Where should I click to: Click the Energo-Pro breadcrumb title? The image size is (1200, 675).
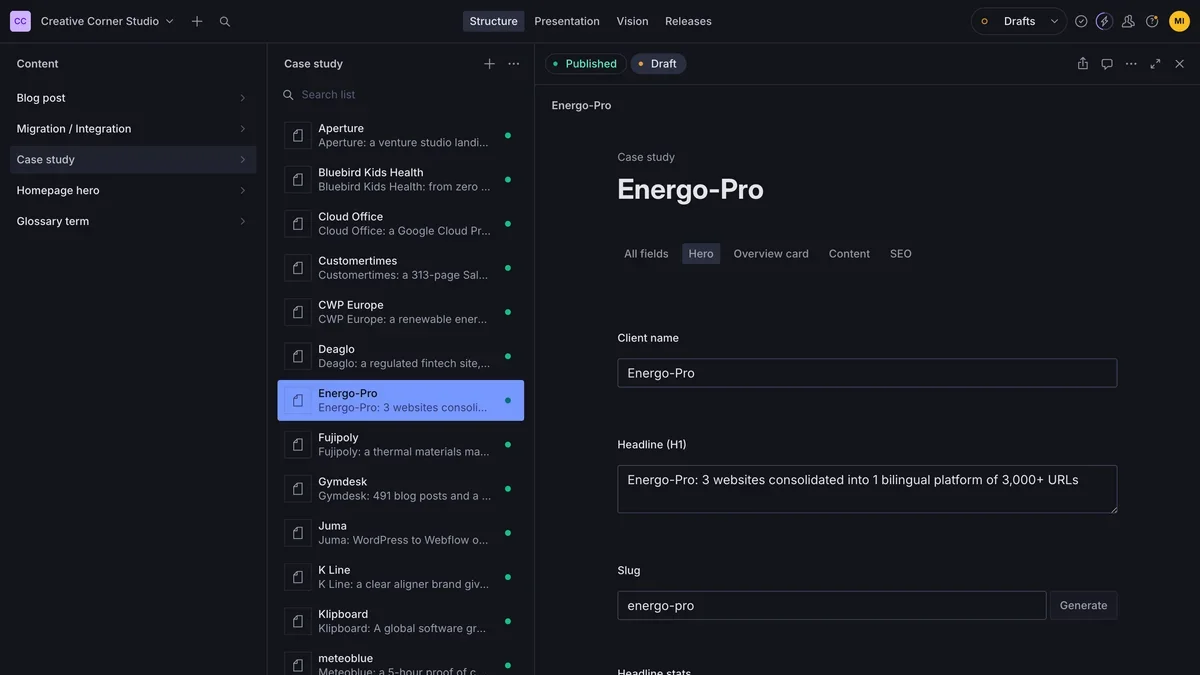[x=581, y=106]
